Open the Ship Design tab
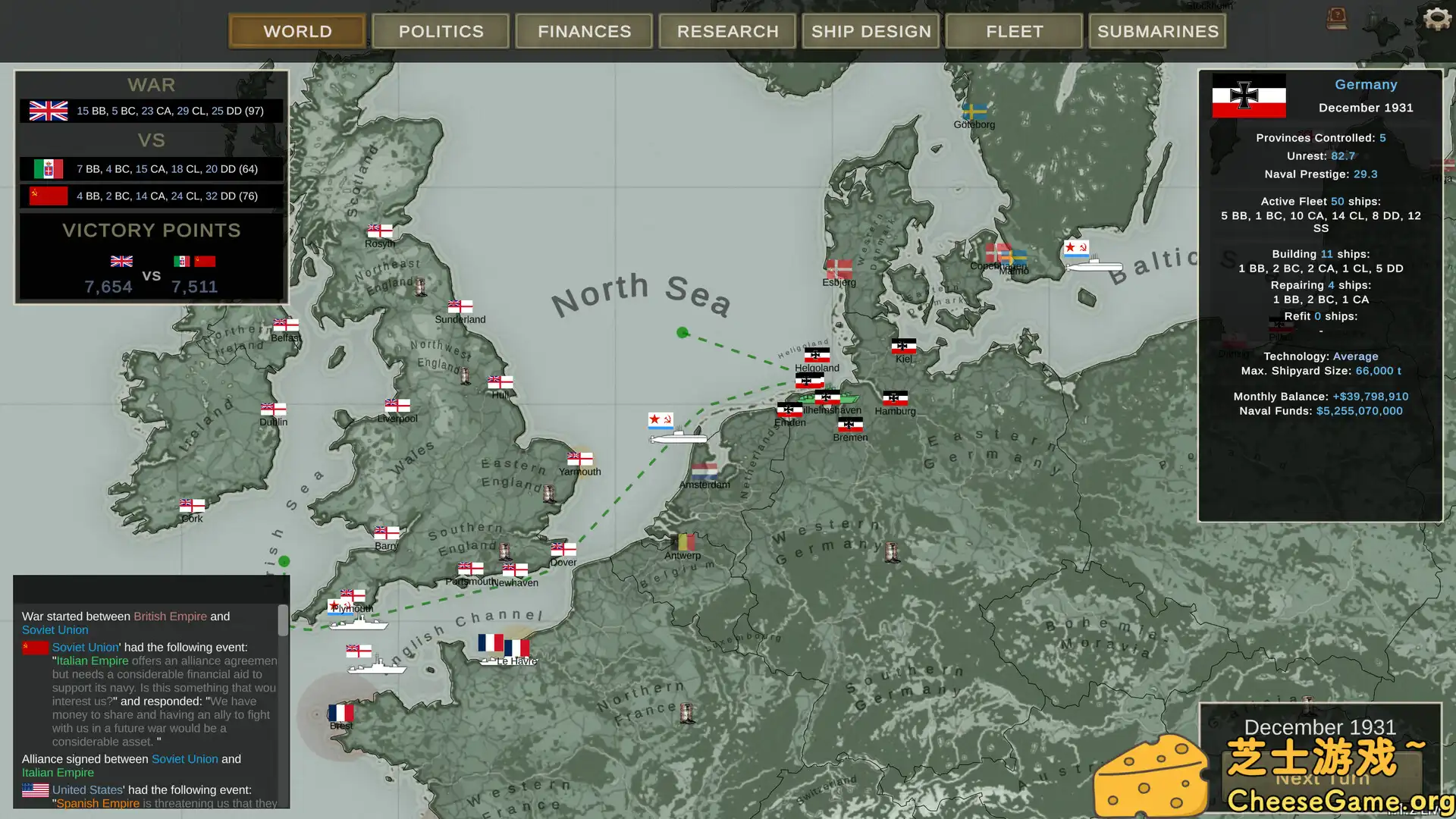The height and width of the screenshot is (819, 1456). point(871,31)
